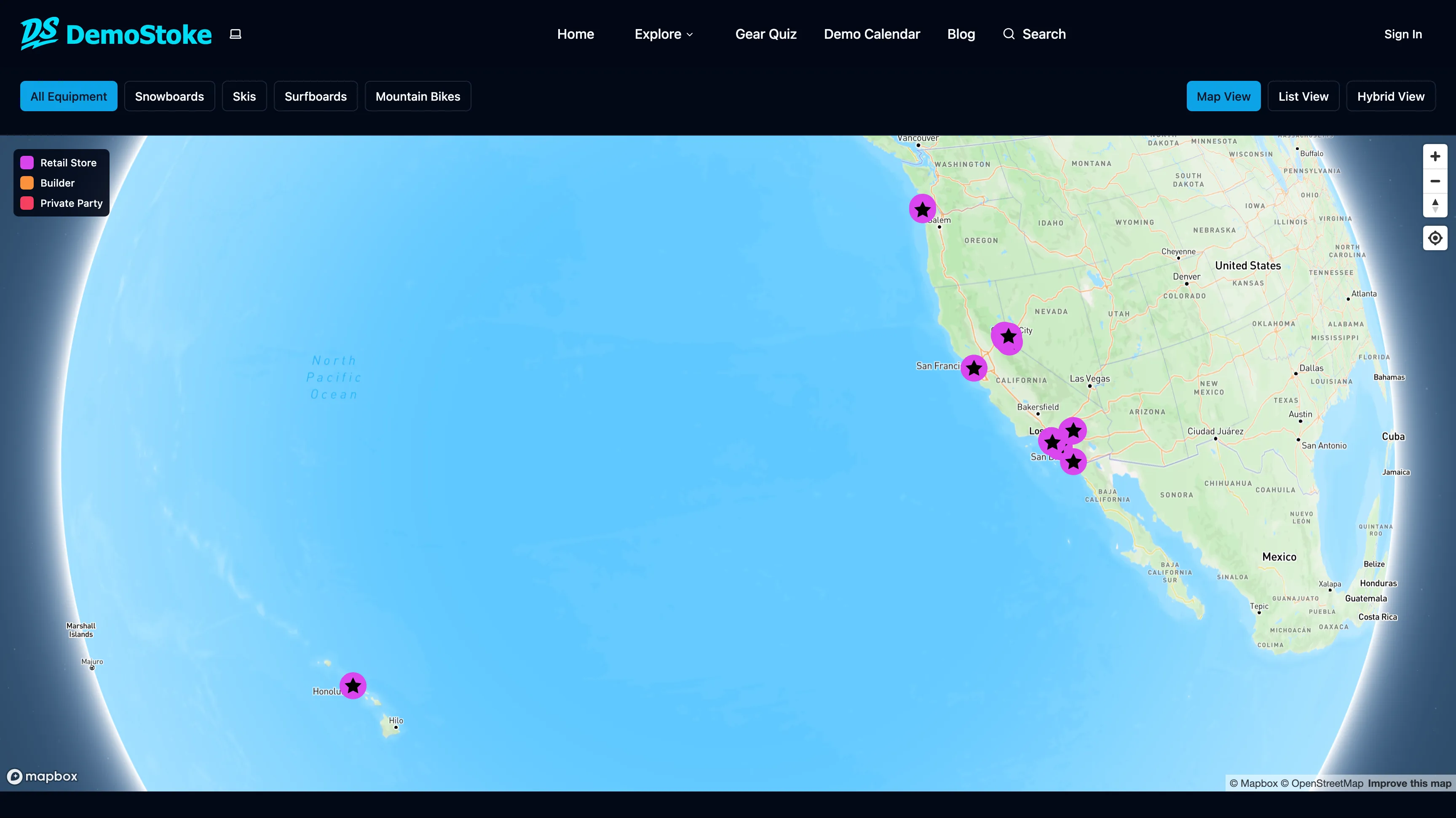This screenshot has height=818, width=1456.
Task: Reset map bearing with compass icon
Action: tap(1435, 206)
